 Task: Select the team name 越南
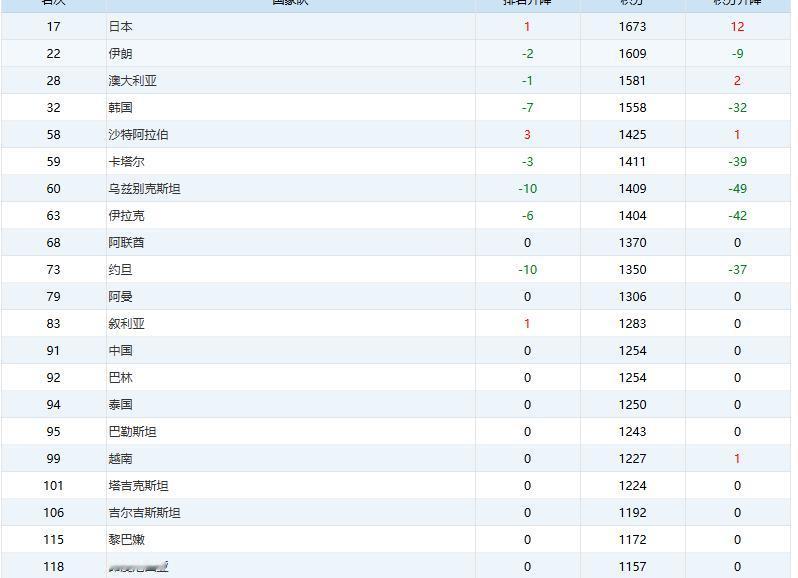[120, 458]
